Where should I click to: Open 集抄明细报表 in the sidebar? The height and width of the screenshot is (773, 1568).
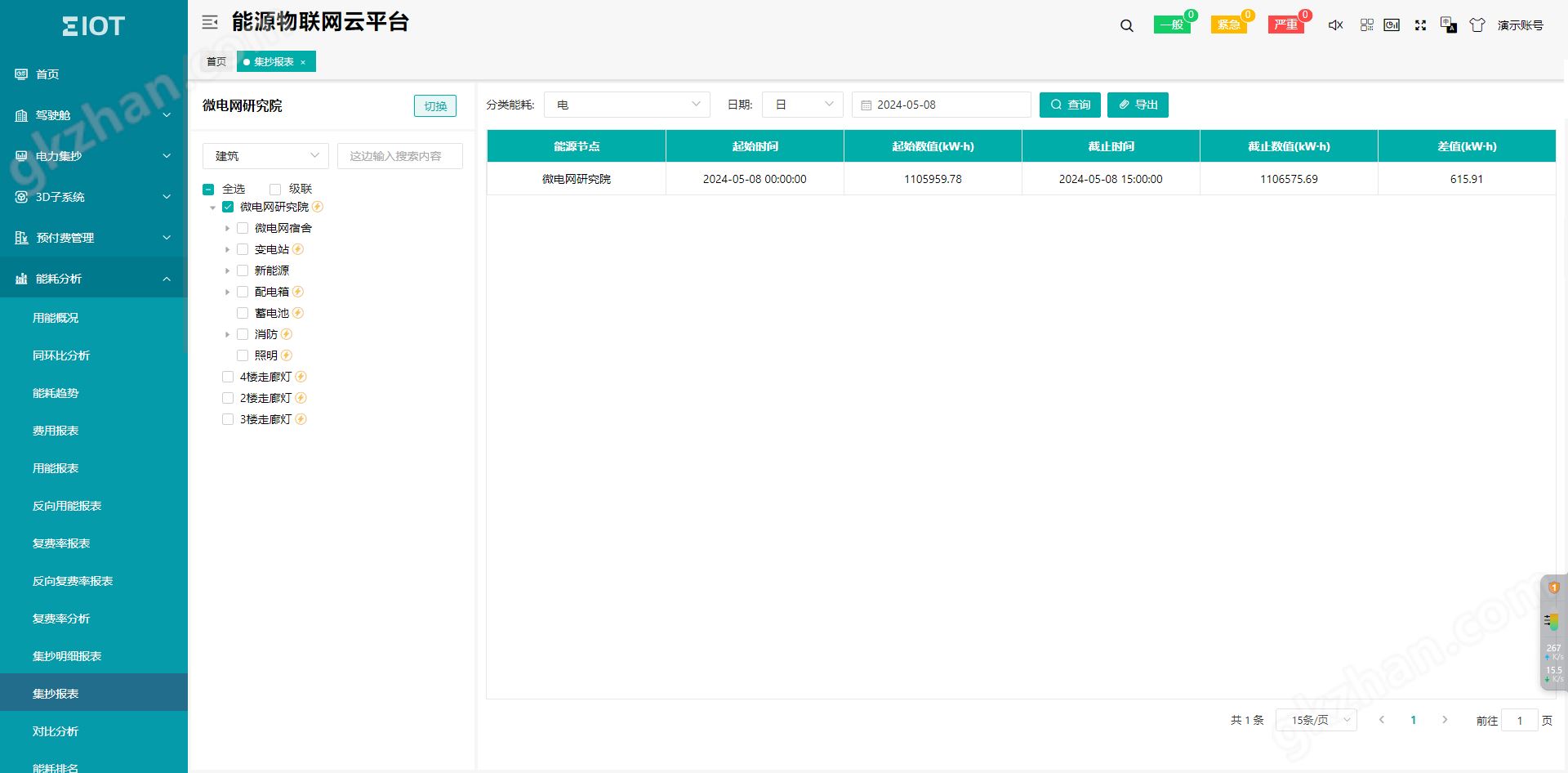[67, 656]
